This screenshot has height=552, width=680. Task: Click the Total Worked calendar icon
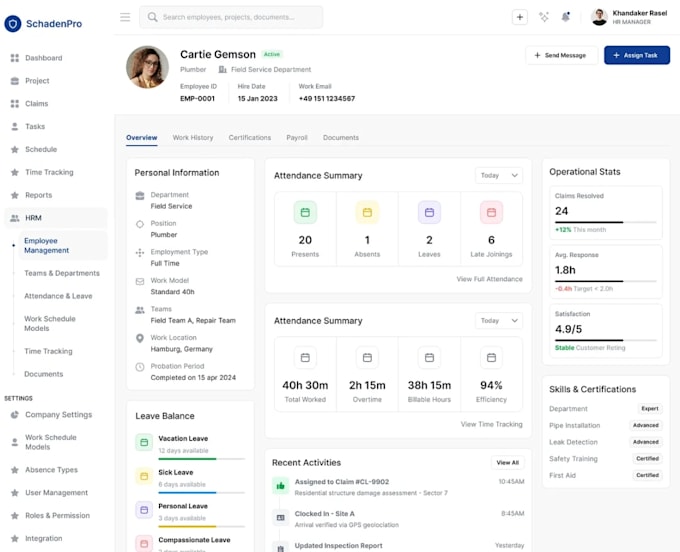(305, 357)
